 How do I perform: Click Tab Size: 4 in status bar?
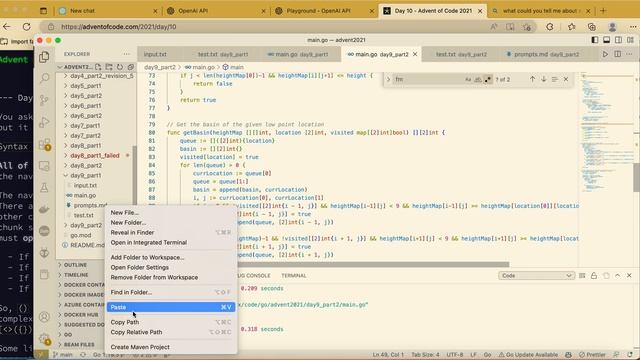pos(425,355)
